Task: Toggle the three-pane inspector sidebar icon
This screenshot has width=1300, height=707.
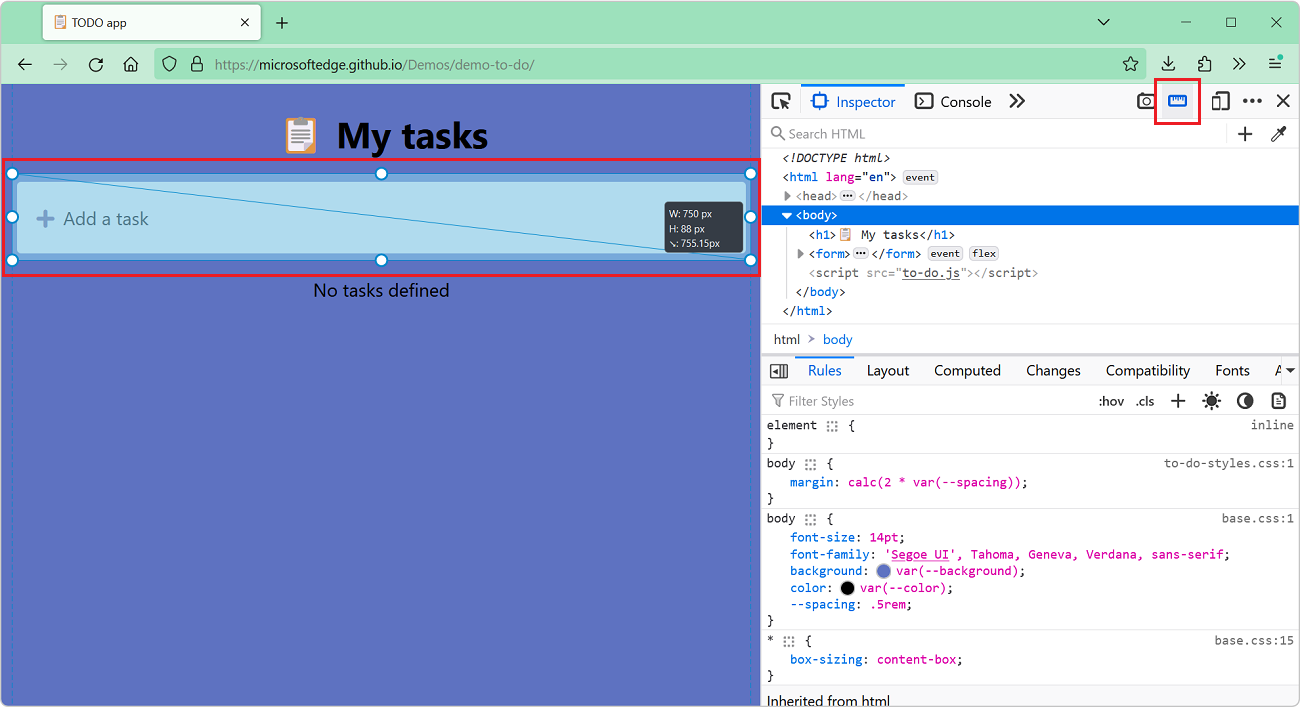Action: coord(779,371)
